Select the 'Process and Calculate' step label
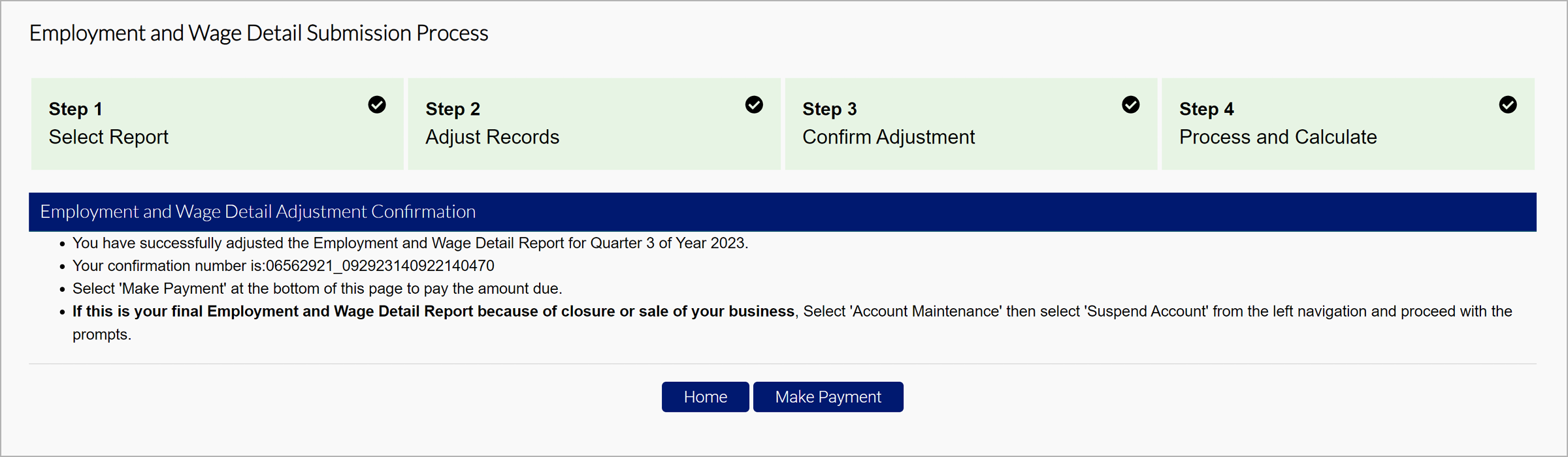Screen dimensions: 1568x457 [1278, 137]
